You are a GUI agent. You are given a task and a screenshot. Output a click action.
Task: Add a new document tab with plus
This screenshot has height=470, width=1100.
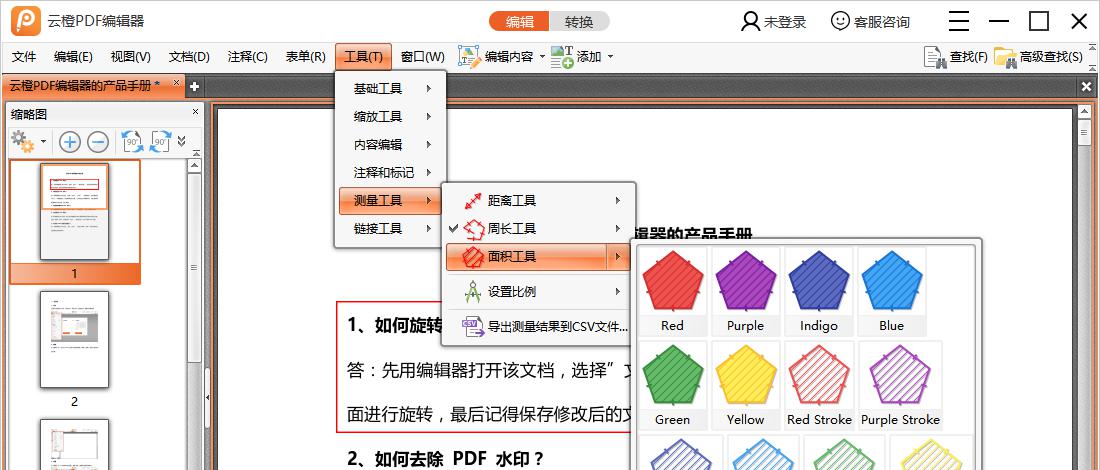(194, 87)
